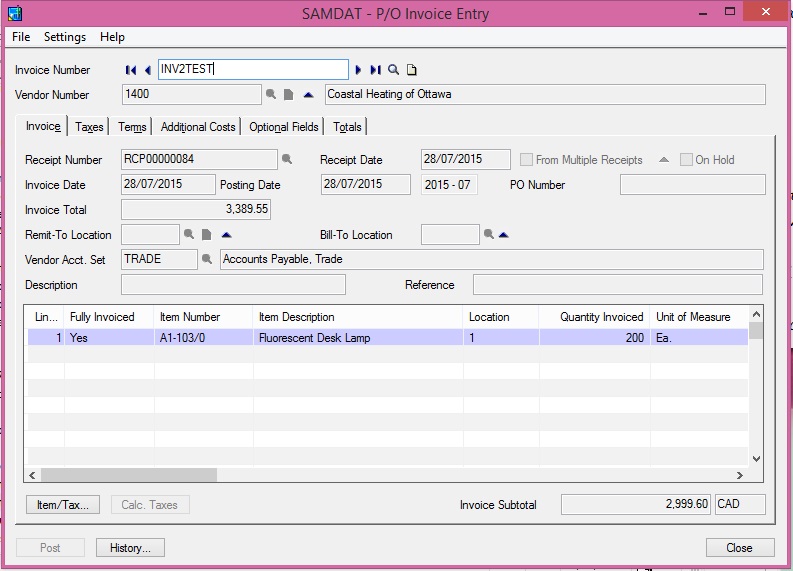Click the Invoice Date field

coord(168,184)
